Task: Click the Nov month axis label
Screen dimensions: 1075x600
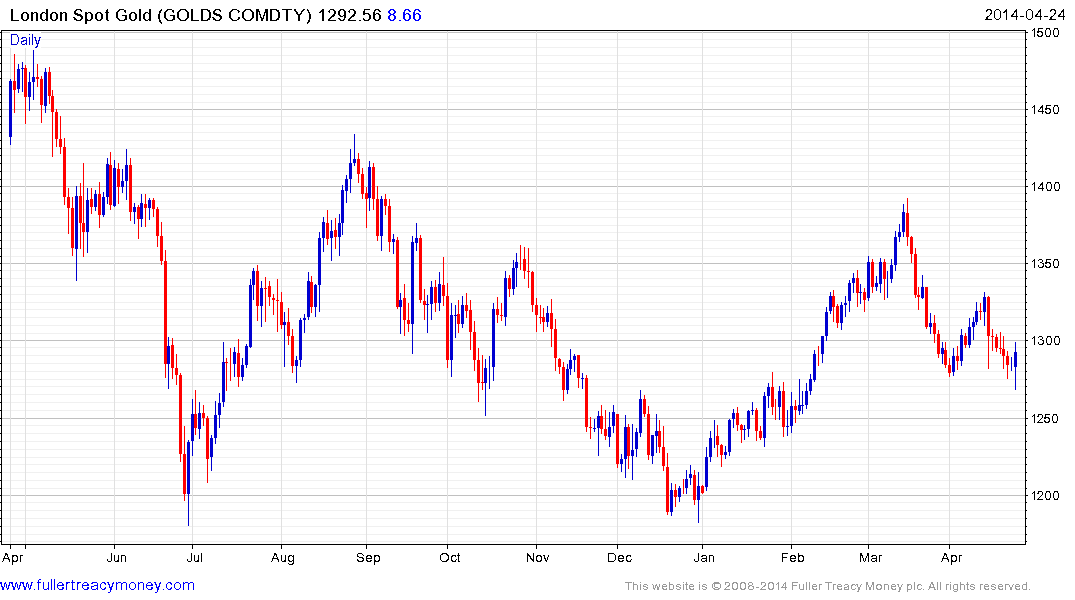Action: pos(538,557)
